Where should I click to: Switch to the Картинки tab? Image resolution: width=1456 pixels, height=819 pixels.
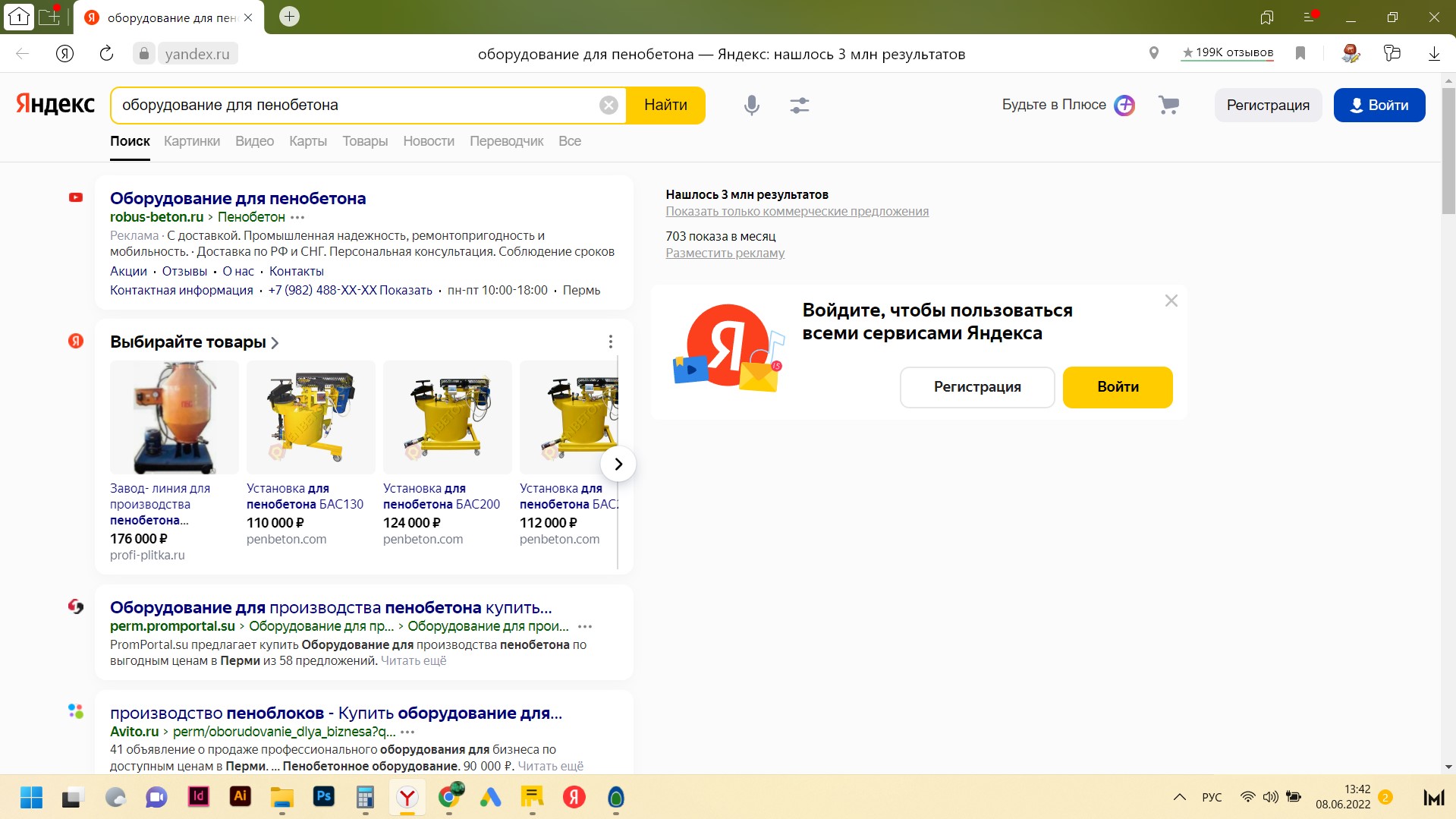coord(191,141)
